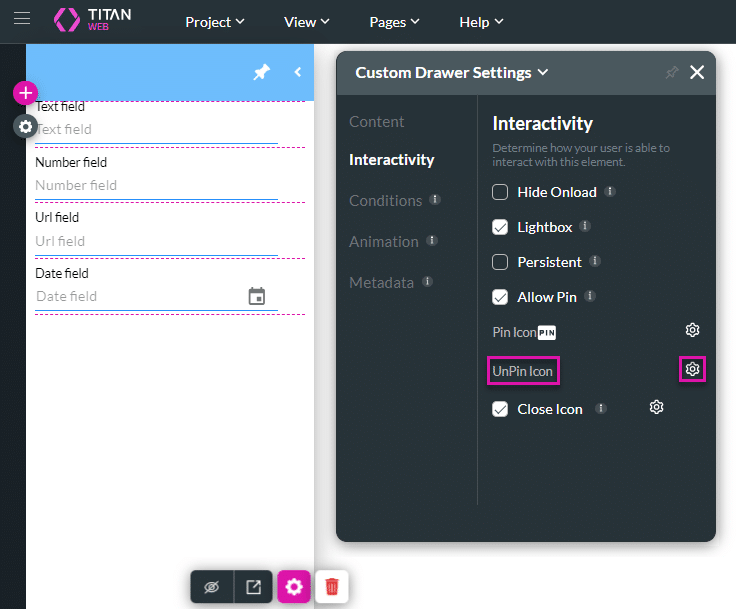Click the pin icon in drawer header
Viewport: 736px width, 609px height.
261,72
